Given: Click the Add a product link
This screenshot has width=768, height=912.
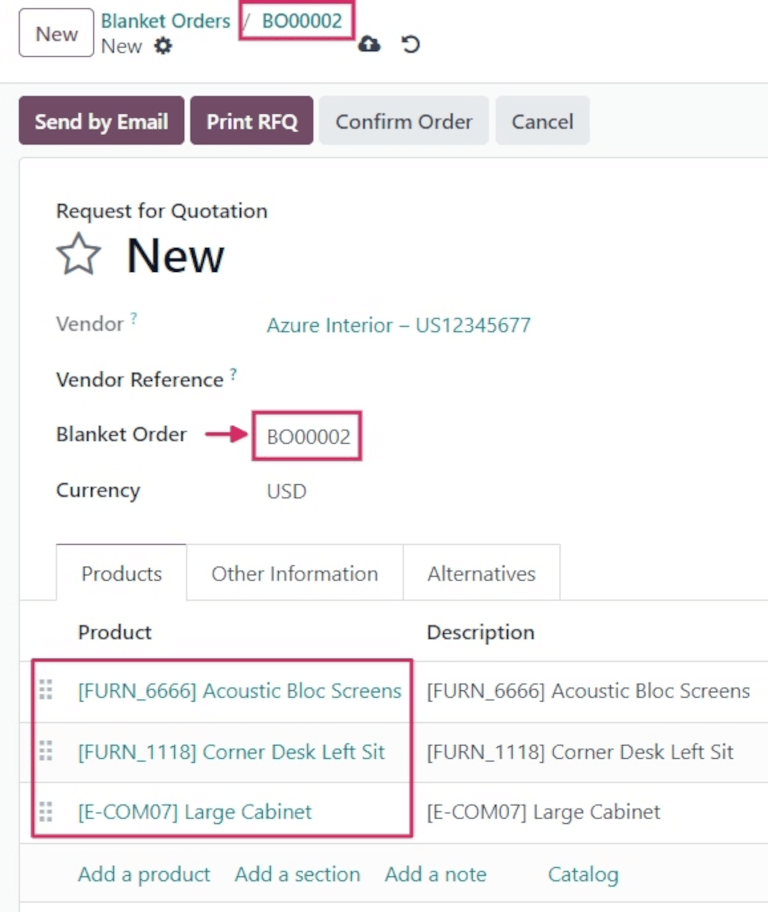Looking at the screenshot, I should (144, 874).
